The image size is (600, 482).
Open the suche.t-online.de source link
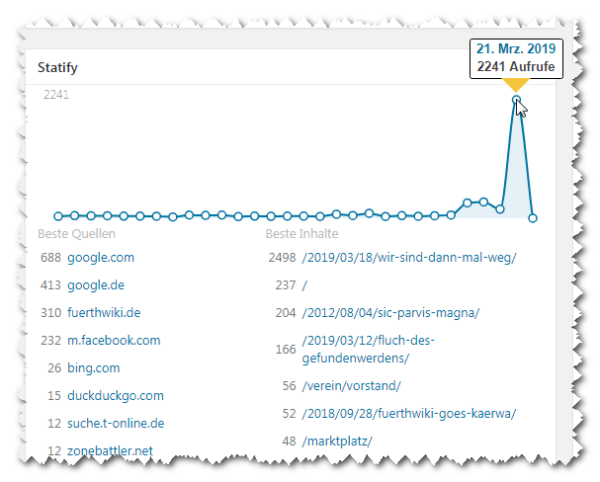coord(116,423)
